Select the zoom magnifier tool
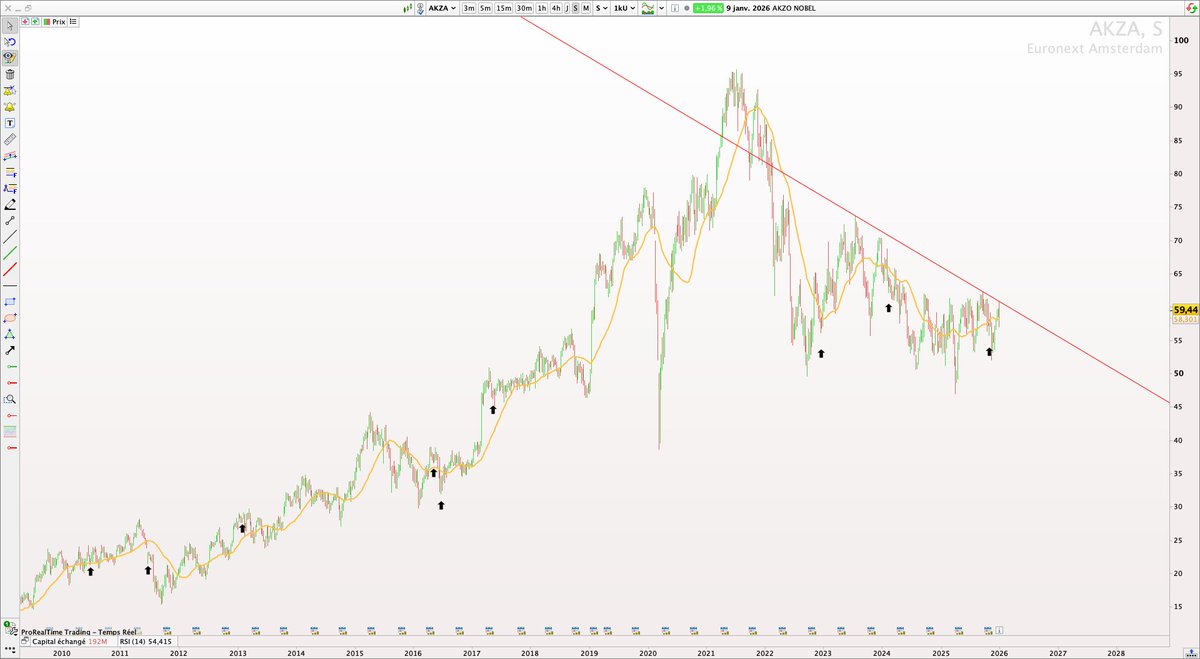The height and width of the screenshot is (659, 1200). click(10, 398)
